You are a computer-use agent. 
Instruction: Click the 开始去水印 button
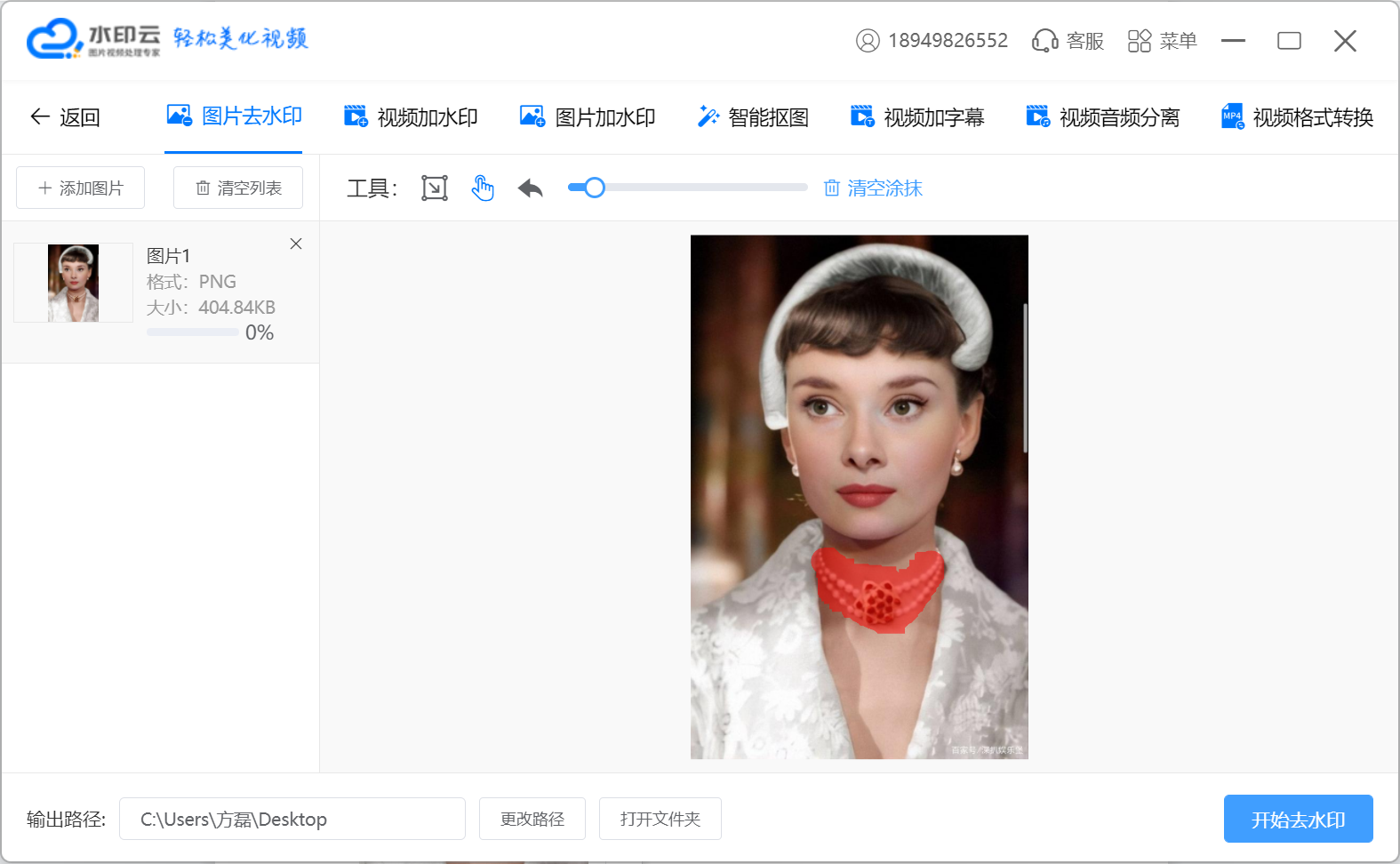coord(1298,820)
